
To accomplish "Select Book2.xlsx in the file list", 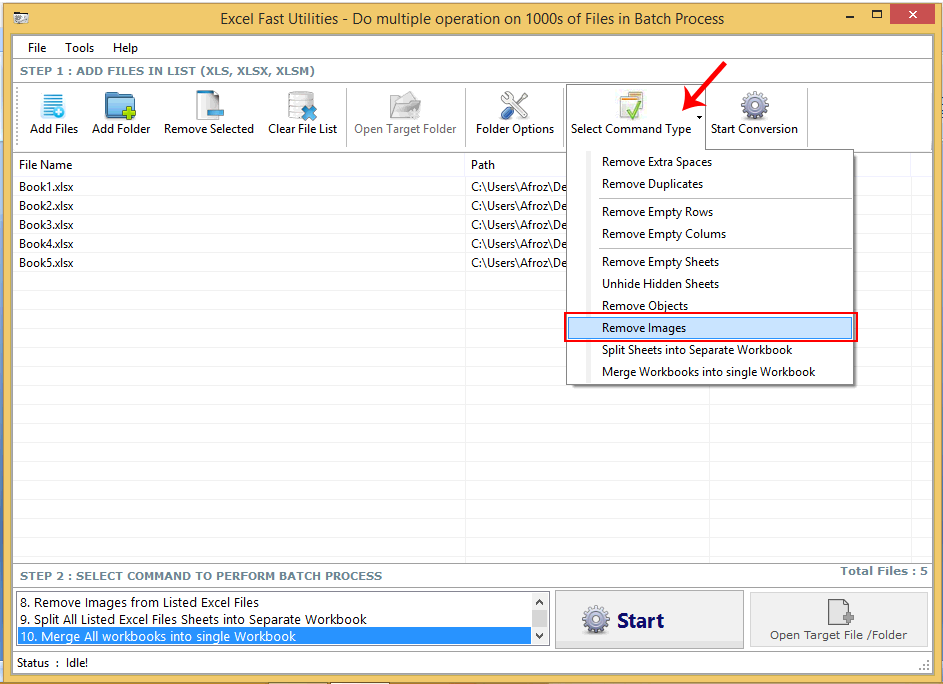I will 46,205.
